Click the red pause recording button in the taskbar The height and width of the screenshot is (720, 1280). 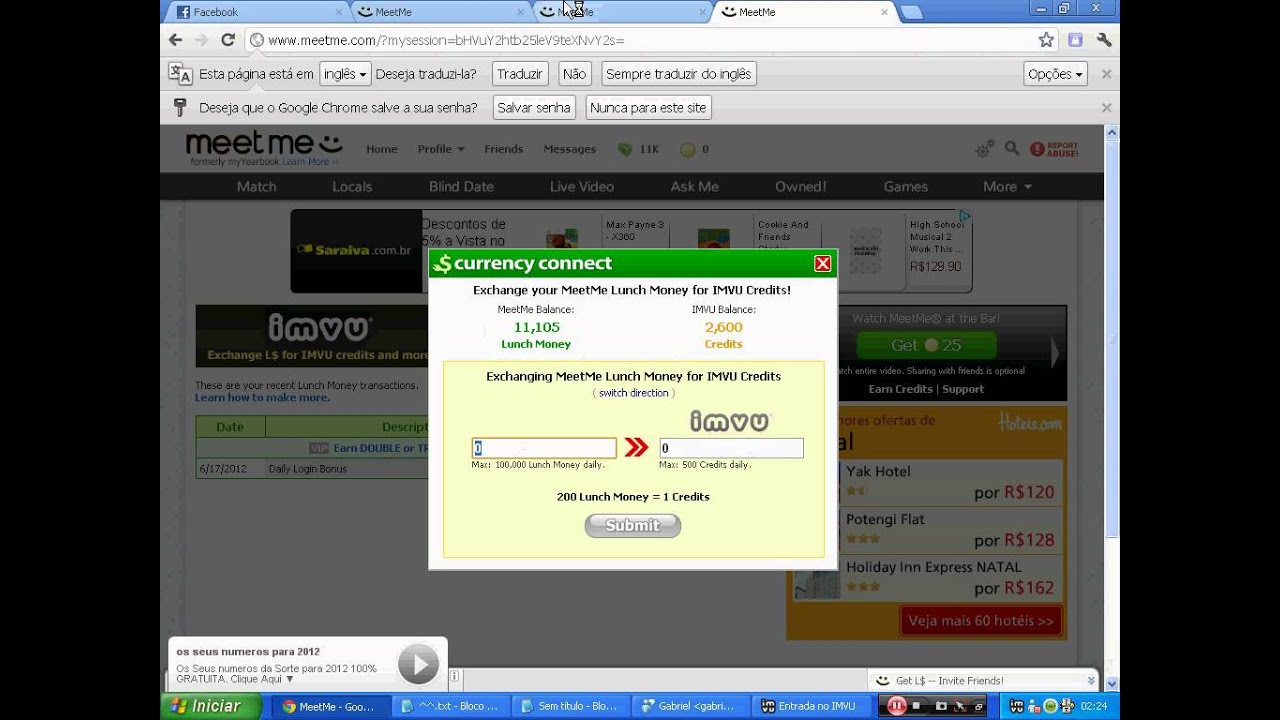click(x=897, y=706)
